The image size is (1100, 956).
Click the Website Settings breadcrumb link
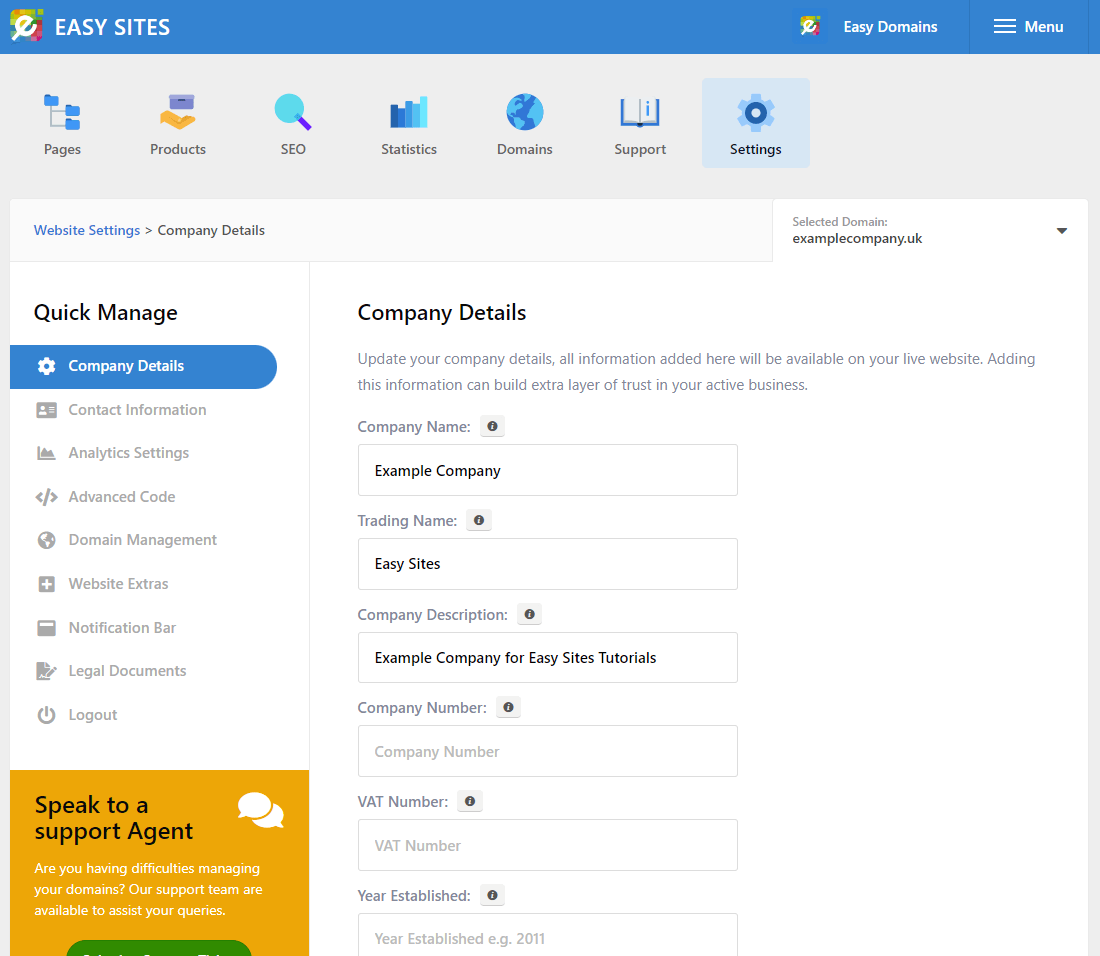87,230
